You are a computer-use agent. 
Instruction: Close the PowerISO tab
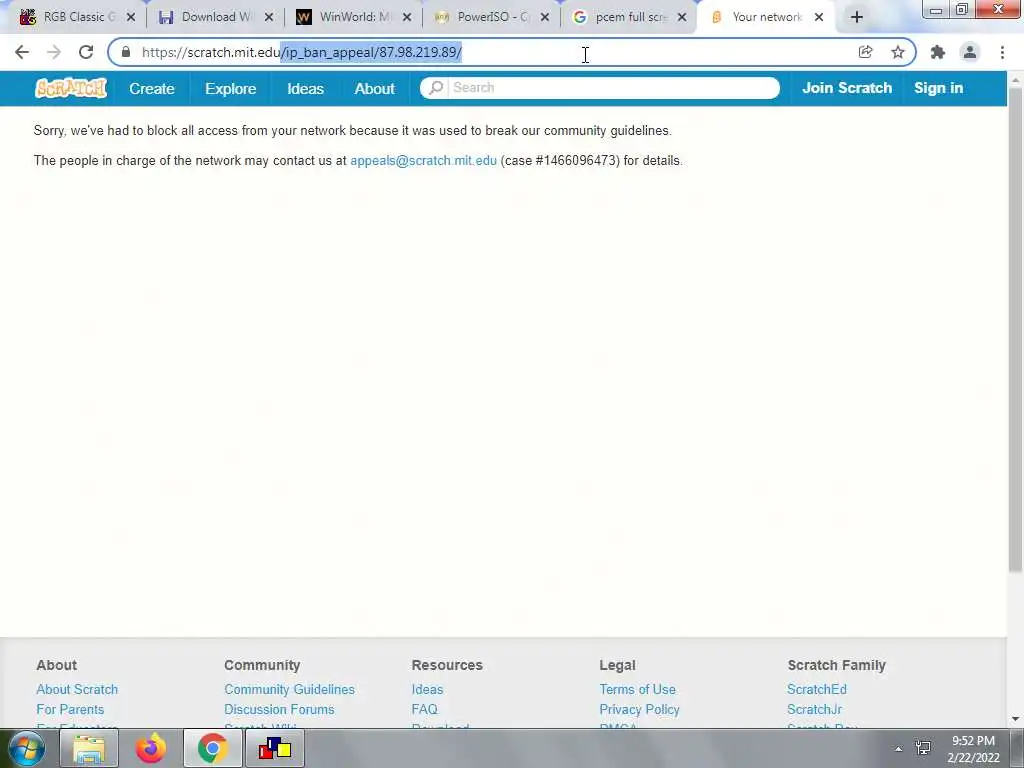(x=545, y=18)
